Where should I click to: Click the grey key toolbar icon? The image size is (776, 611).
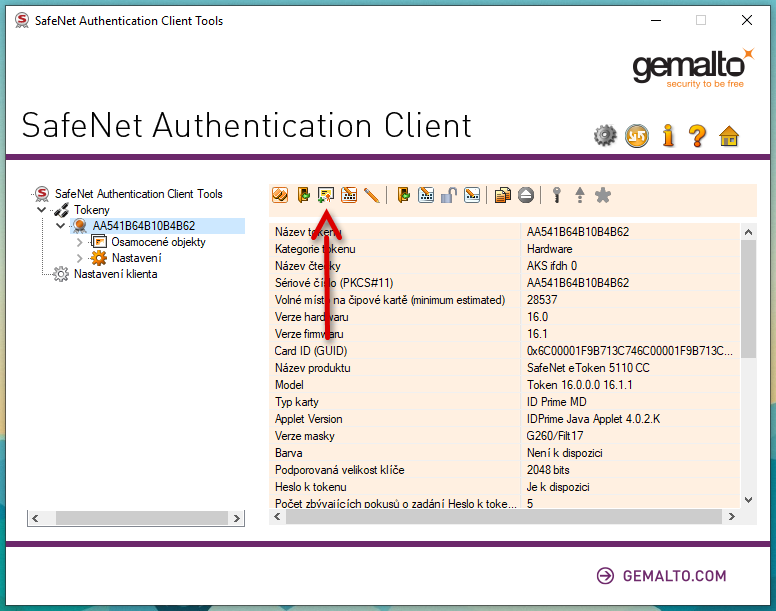557,195
